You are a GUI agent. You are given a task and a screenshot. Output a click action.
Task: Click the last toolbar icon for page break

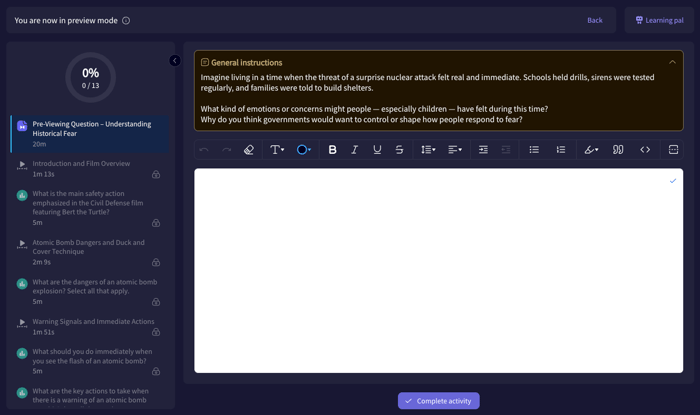pyautogui.click(x=673, y=150)
